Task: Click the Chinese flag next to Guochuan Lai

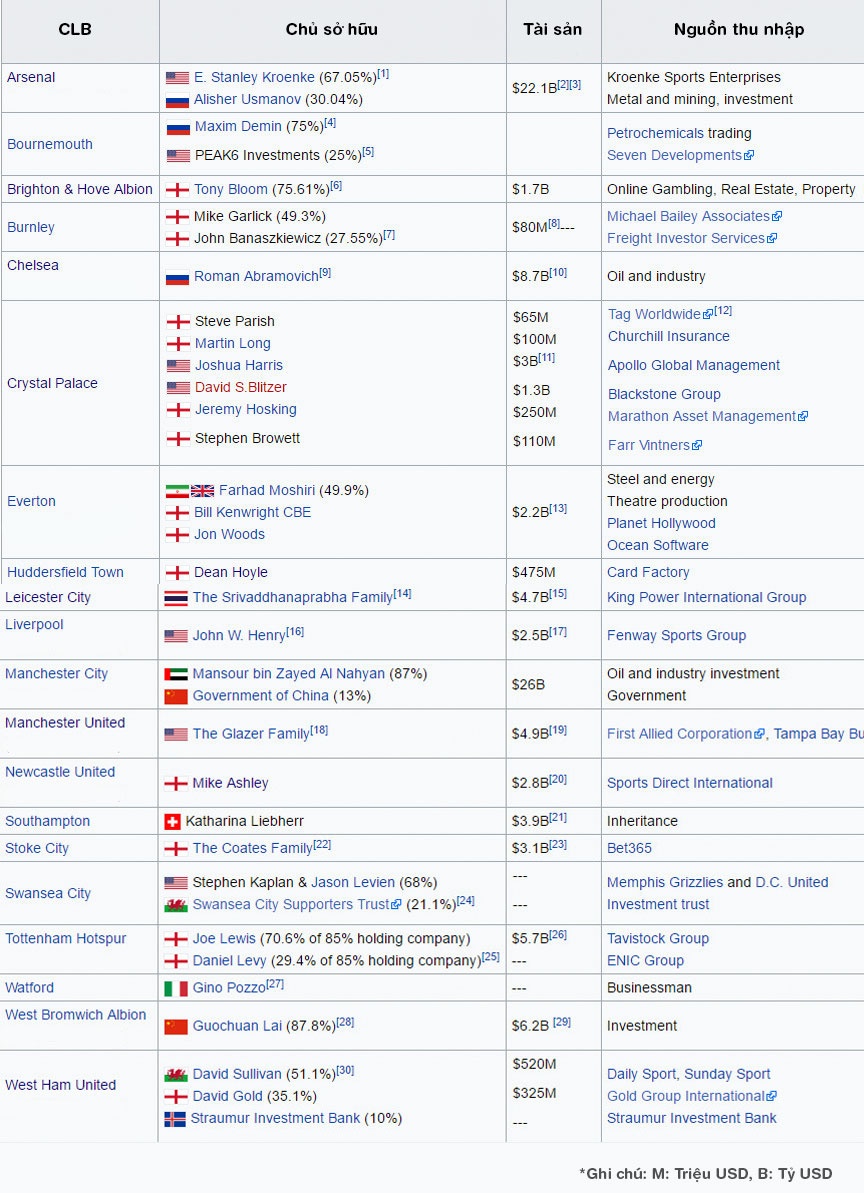Action: point(176,1026)
